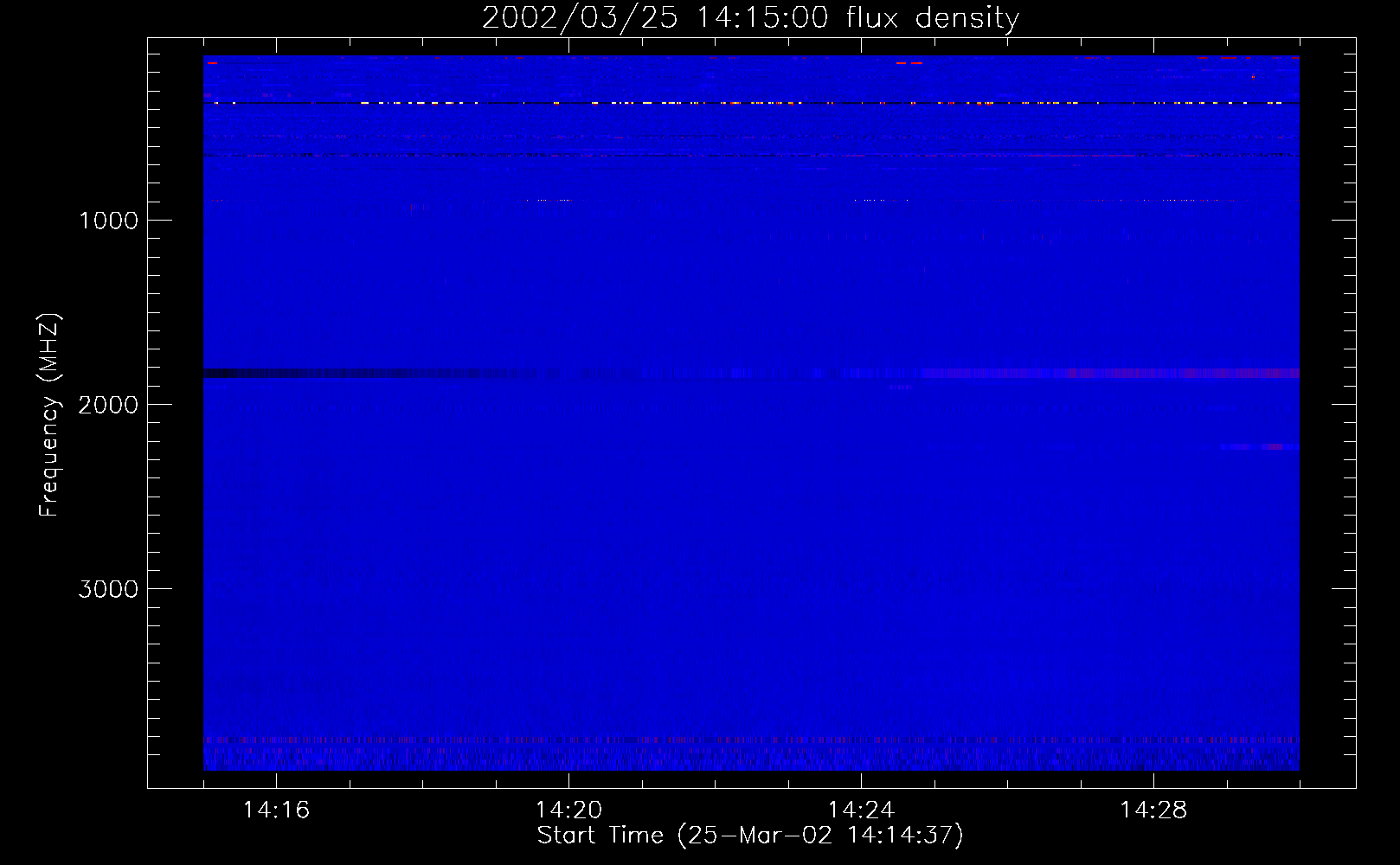This screenshot has width=1400, height=865.
Task: Click the 'Frequency (MHZ)' y-axis label
Action: (x=50, y=415)
